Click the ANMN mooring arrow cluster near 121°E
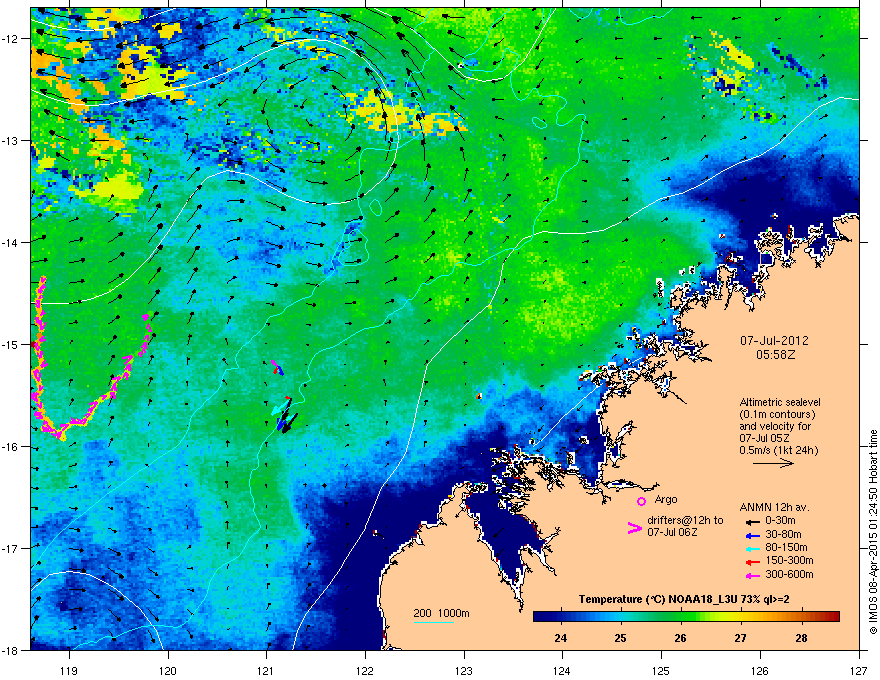880x680 pixels. pyautogui.click(x=285, y=415)
